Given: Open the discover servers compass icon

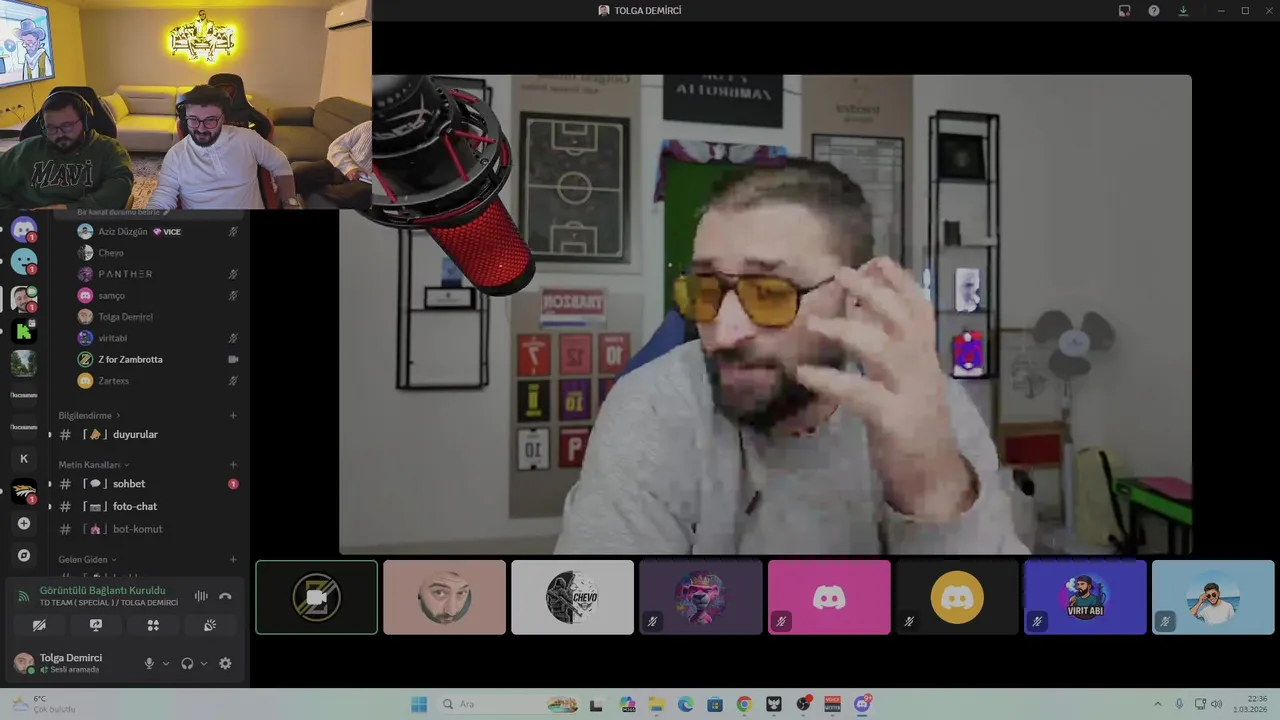Looking at the screenshot, I should click(x=24, y=555).
